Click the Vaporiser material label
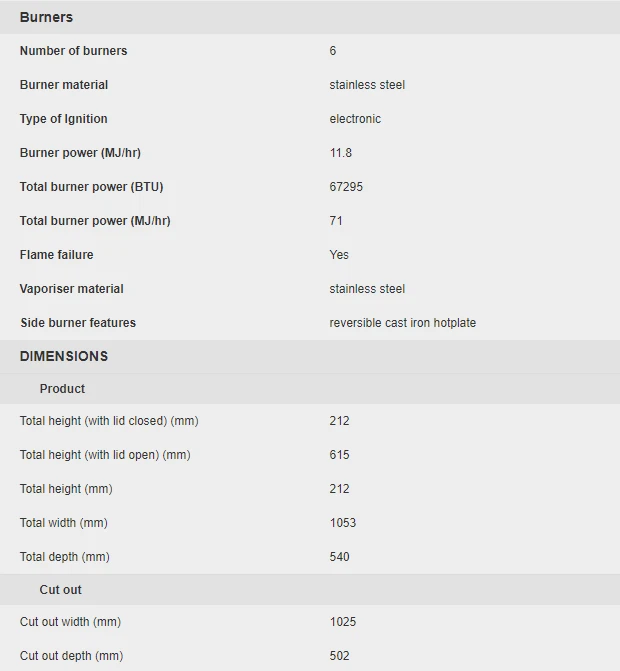The image size is (620, 671). pyautogui.click(x=72, y=289)
